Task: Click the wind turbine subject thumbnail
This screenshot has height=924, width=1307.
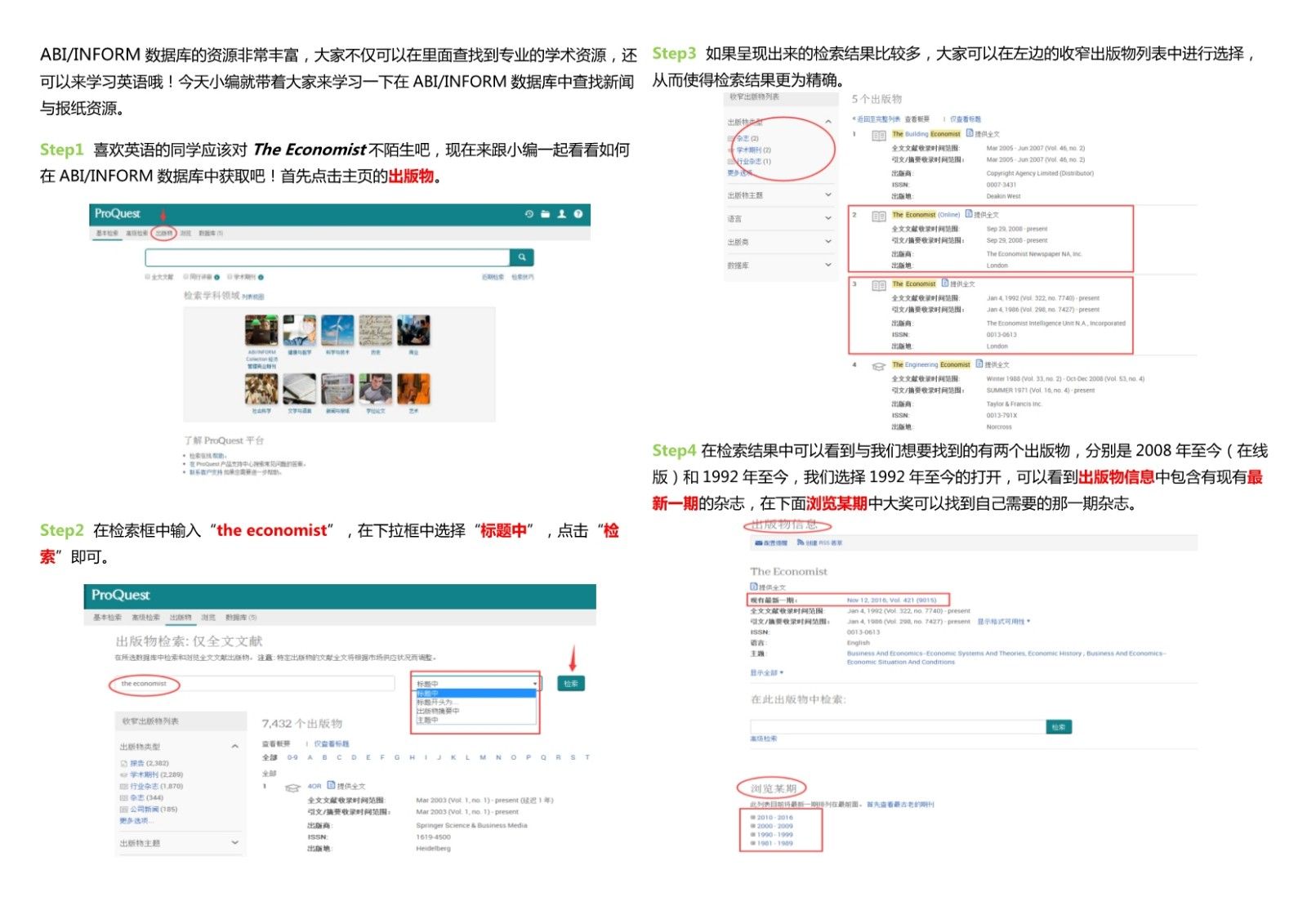Action: click(x=337, y=331)
